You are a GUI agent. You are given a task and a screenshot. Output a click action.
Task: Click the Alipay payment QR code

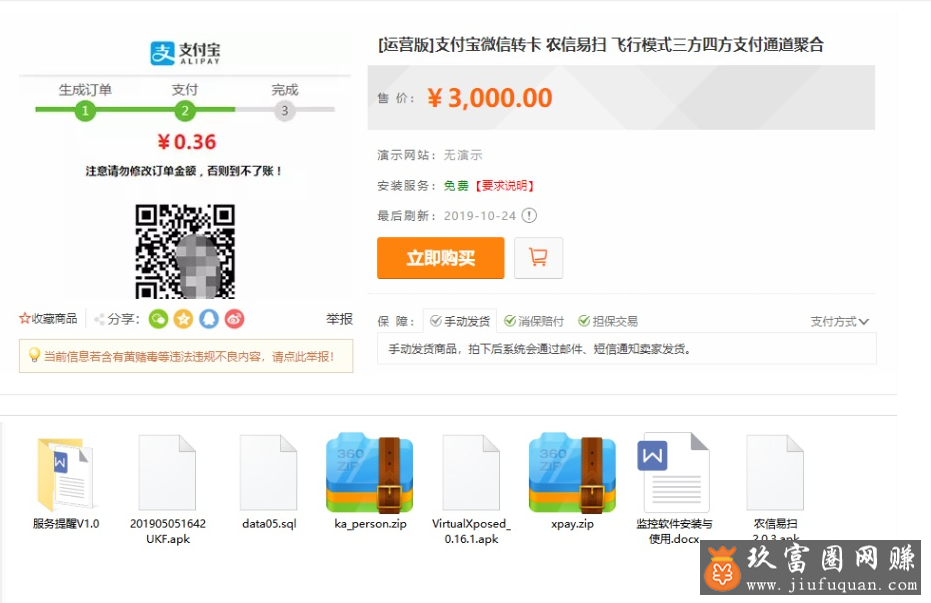coord(185,251)
